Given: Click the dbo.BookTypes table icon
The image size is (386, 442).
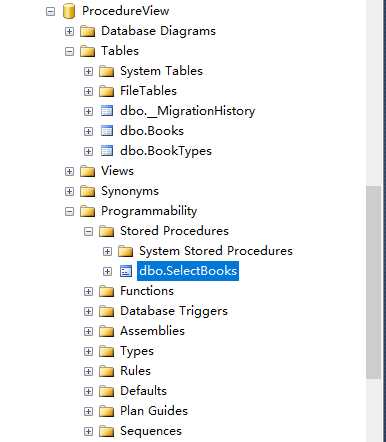Looking at the screenshot, I should 107,151.
